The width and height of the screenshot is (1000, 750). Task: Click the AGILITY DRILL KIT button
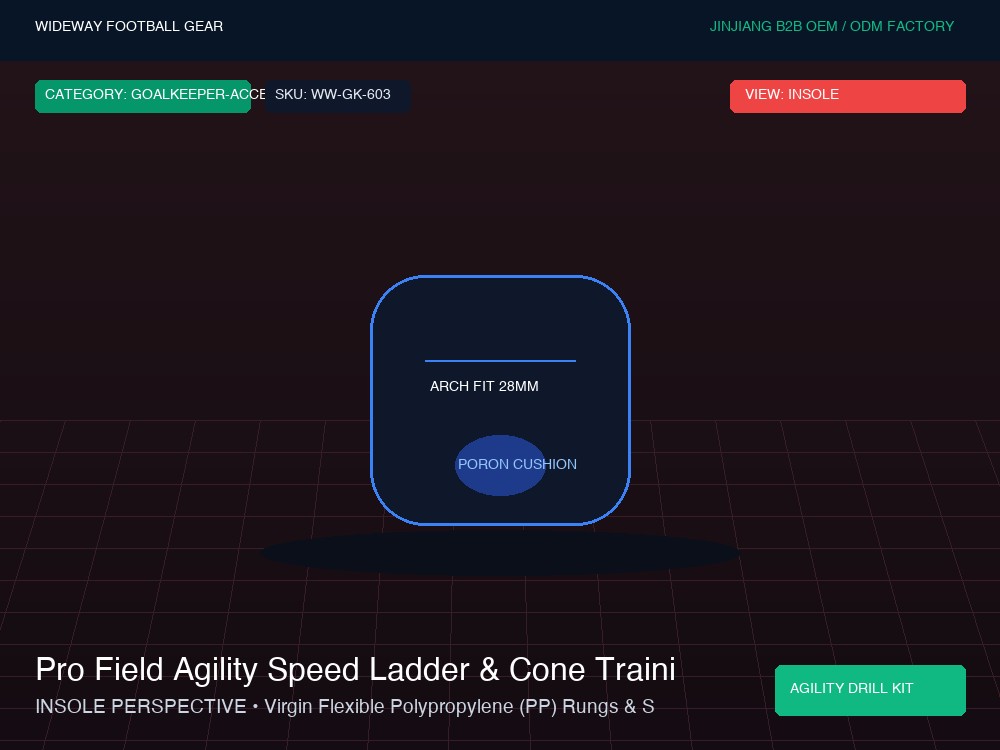click(870, 690)
